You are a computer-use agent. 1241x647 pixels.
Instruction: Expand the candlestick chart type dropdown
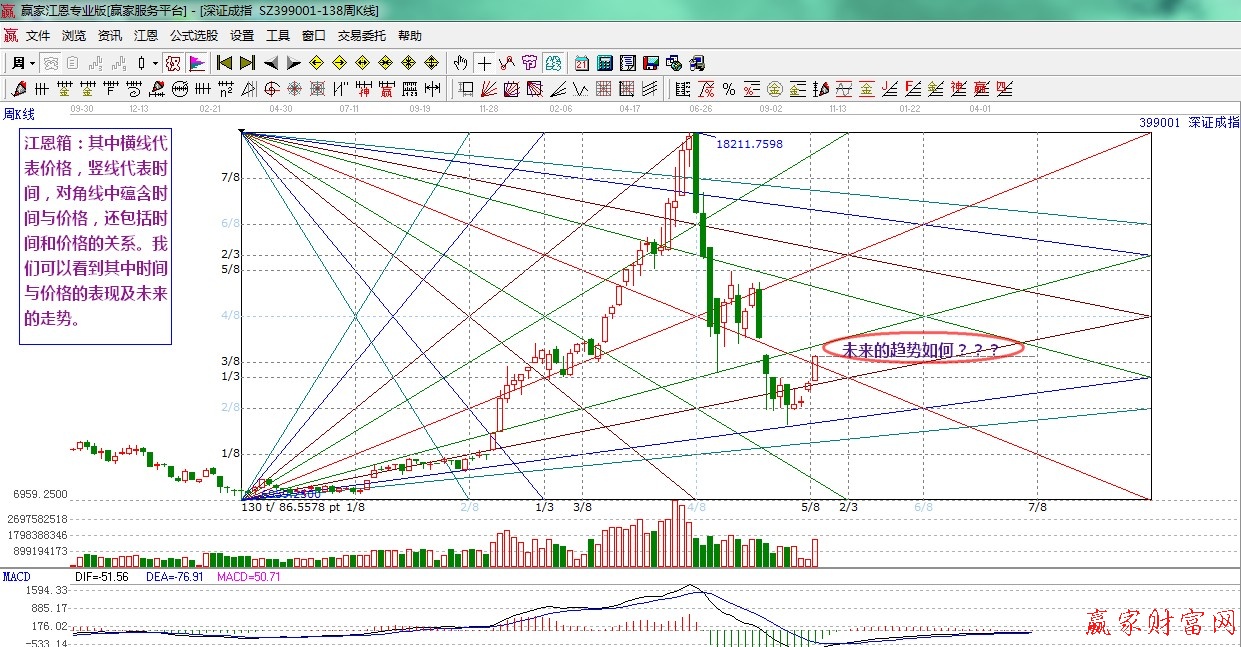coord(155,63)
